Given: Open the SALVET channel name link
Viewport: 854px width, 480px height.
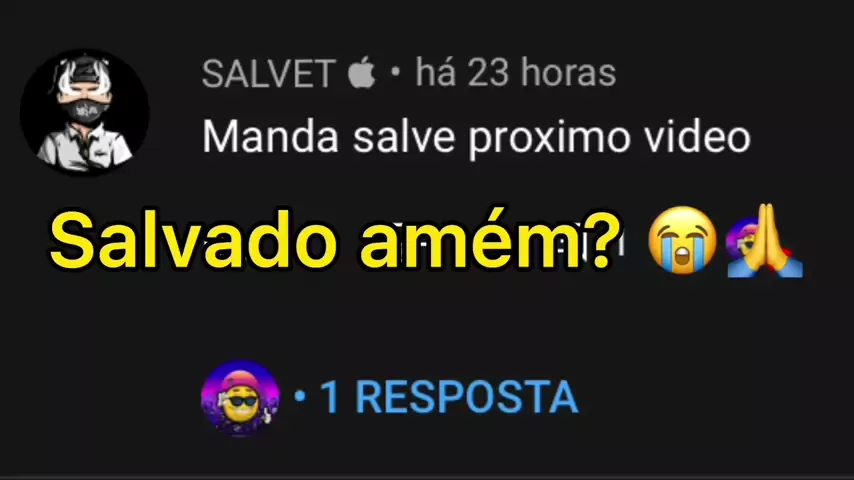Looking at the screenshot, I should [269, 74].
